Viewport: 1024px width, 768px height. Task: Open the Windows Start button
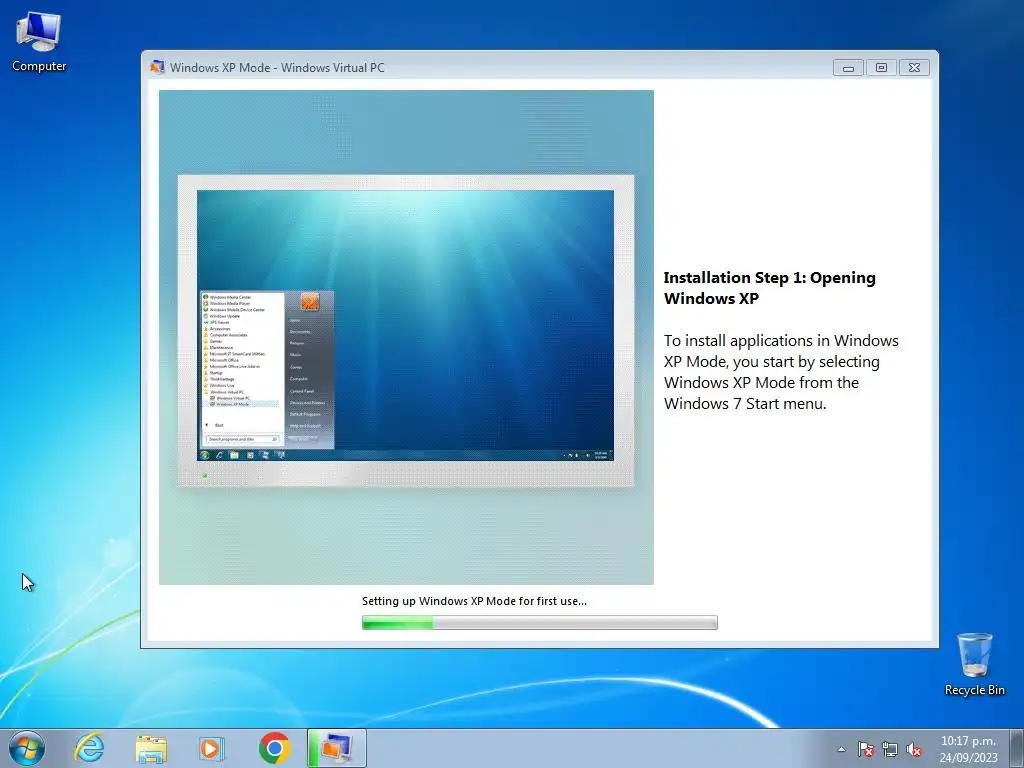click(x=26, y=748)
